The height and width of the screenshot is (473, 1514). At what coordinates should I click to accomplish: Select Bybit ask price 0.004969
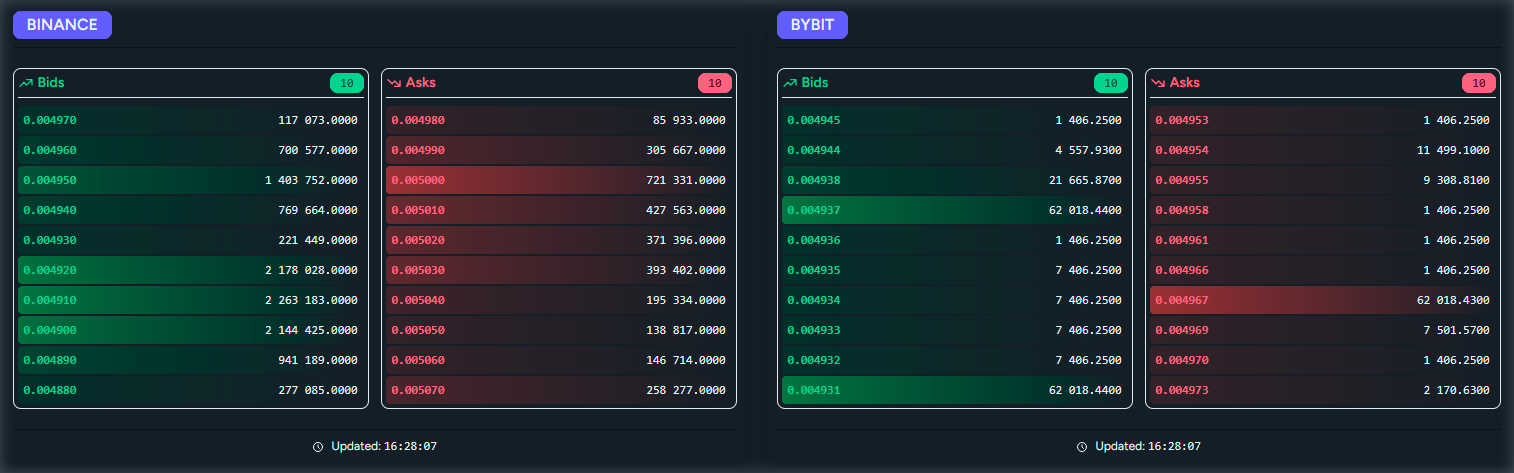[1182, 330]
